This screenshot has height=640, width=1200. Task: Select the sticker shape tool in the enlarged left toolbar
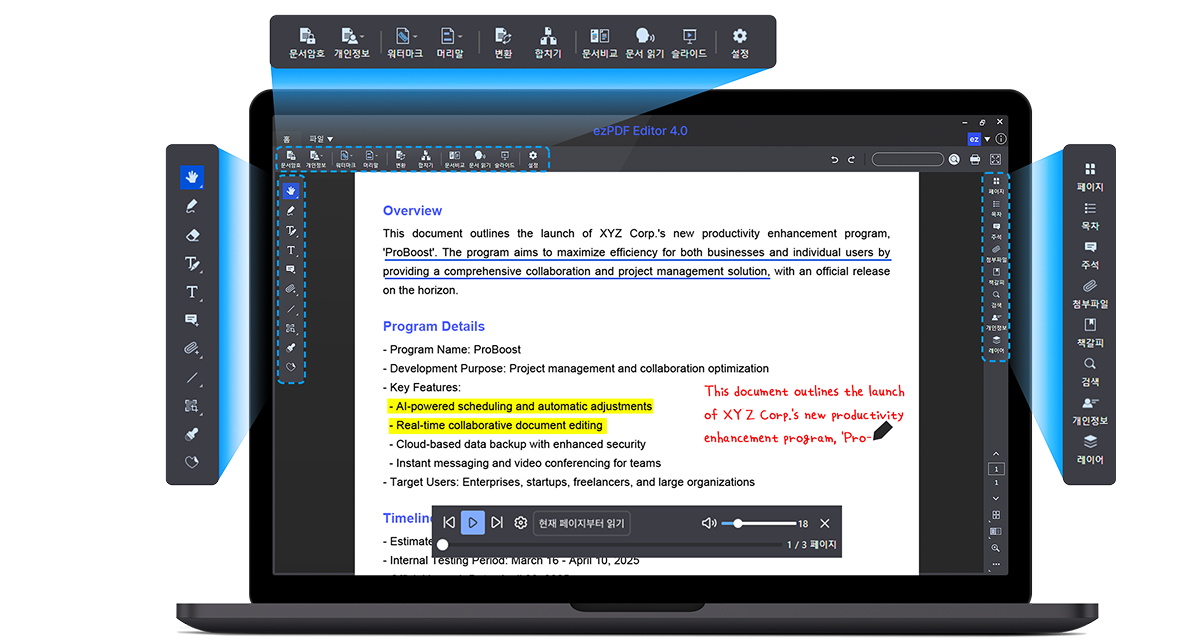click(192, 463)
